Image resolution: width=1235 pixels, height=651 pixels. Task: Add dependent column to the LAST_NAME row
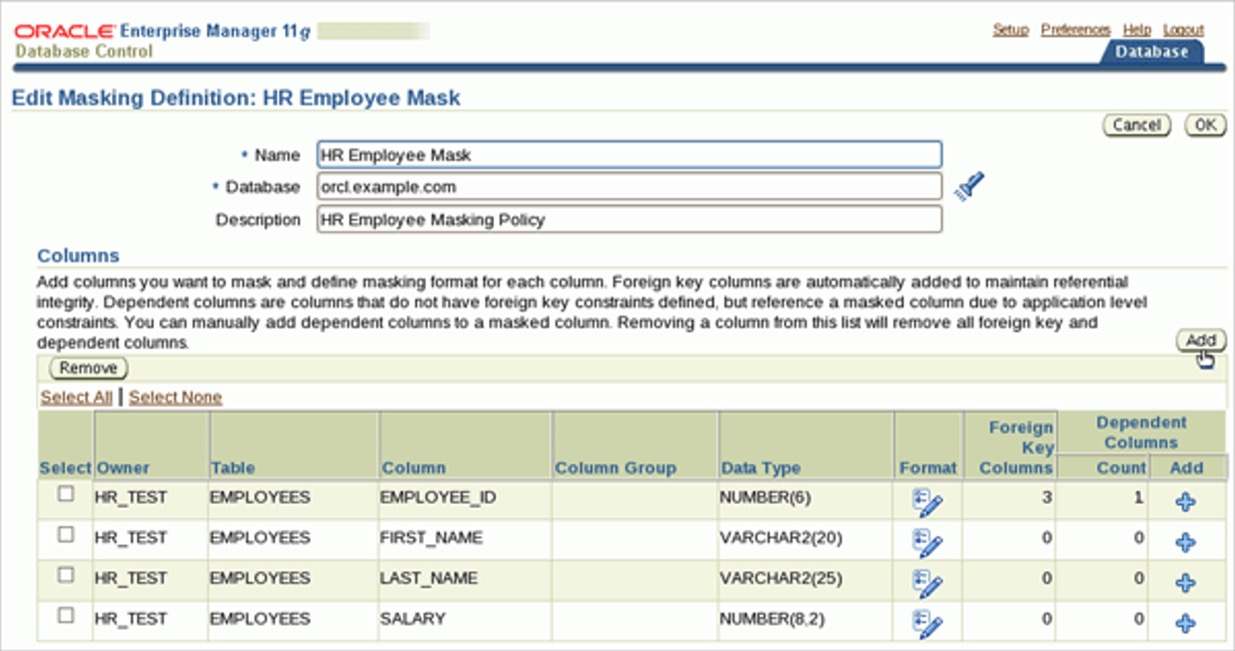tap(1186, 583)
